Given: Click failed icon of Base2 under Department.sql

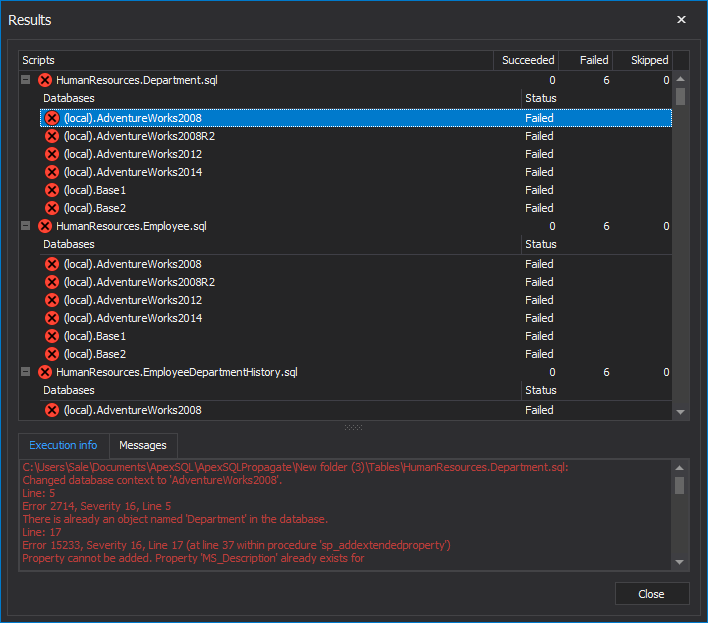Looking at the screenshot, I should [x=52, y=208].
